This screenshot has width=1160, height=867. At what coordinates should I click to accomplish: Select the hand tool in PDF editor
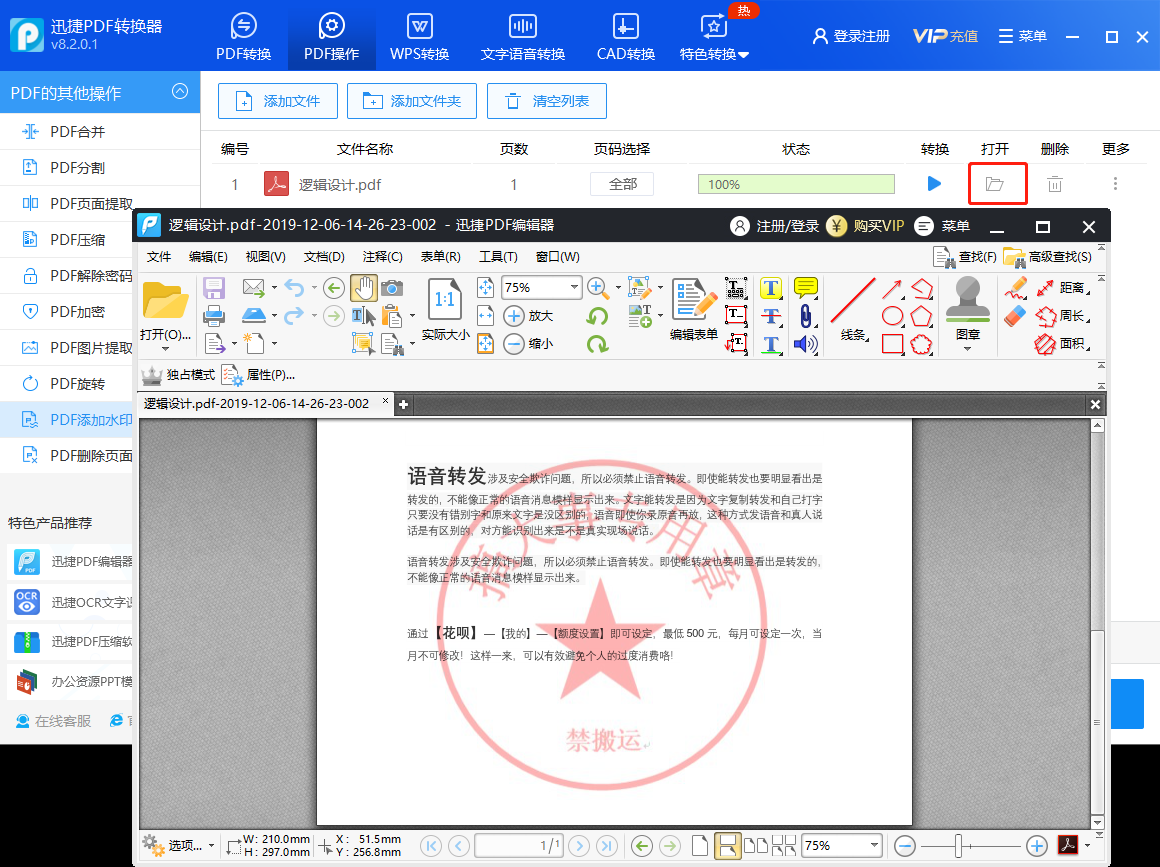(363, 288)
